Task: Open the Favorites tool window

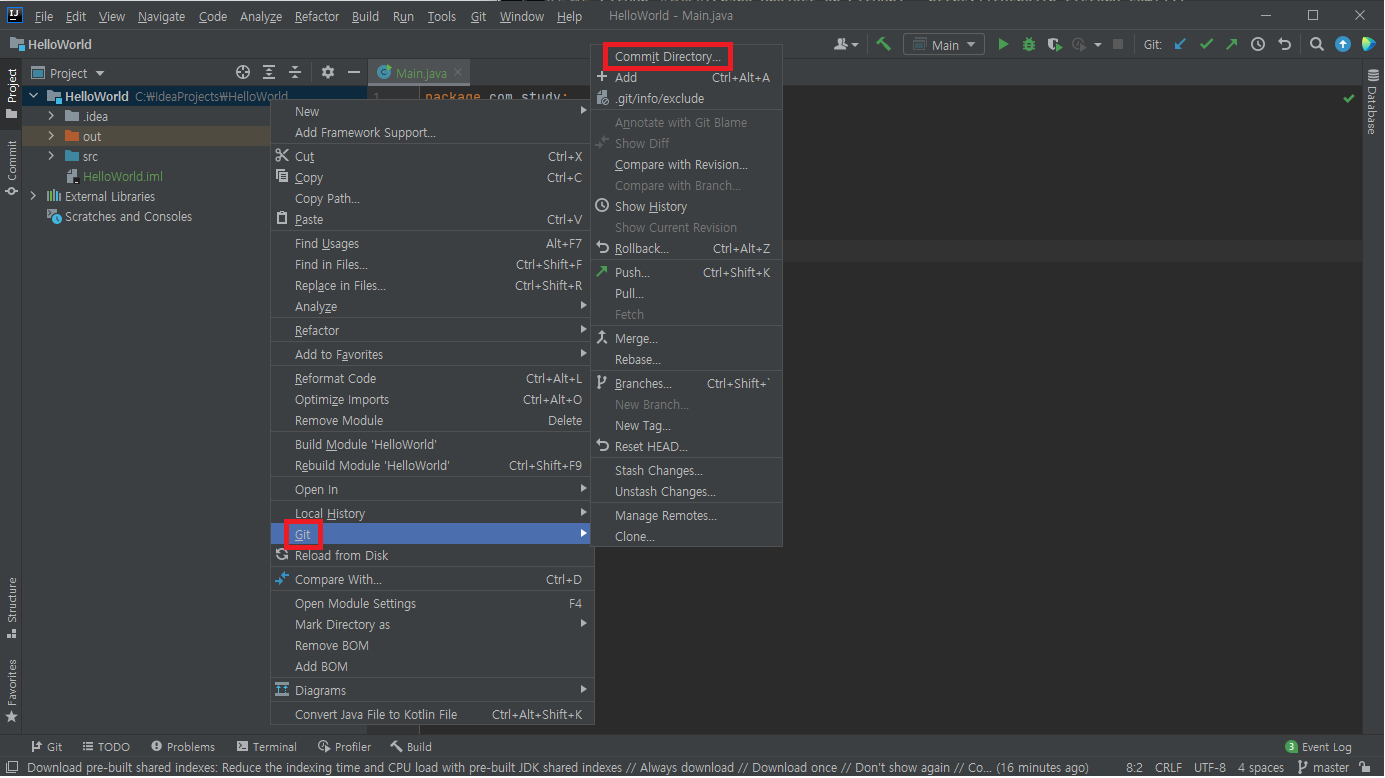Action: coord(11,690)
